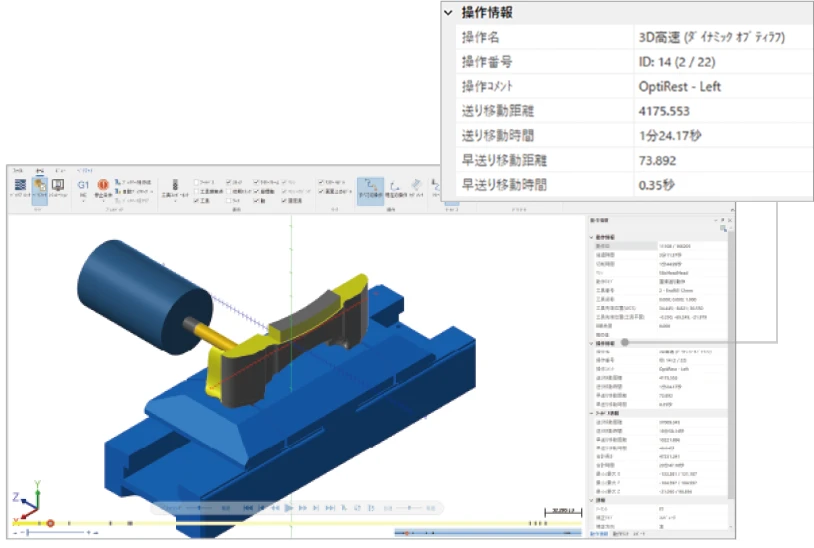Screen dimensions: 814x548
Task: Click the 現在の操作 toolpath icon
Action: click(x=394, y=186)
